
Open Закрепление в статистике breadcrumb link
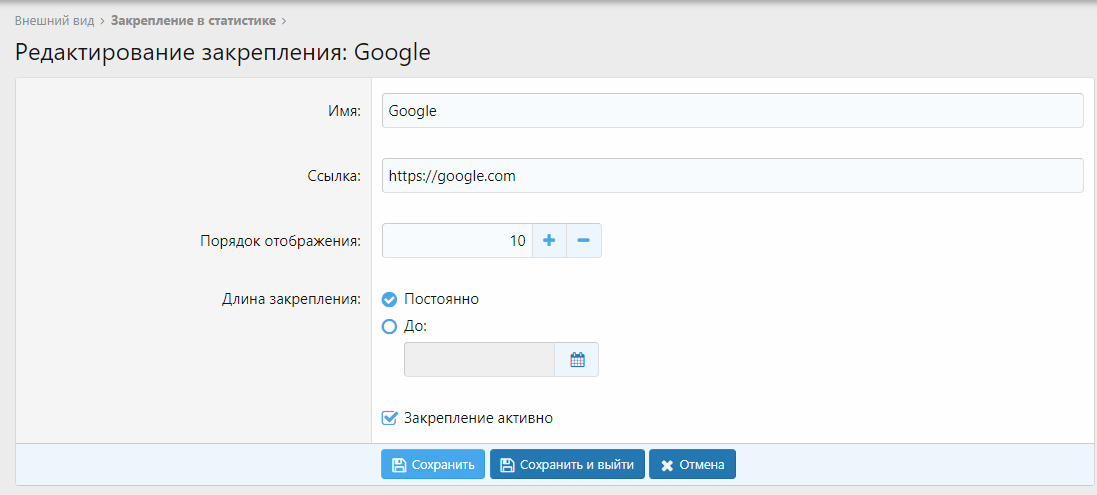click(193, 20)
